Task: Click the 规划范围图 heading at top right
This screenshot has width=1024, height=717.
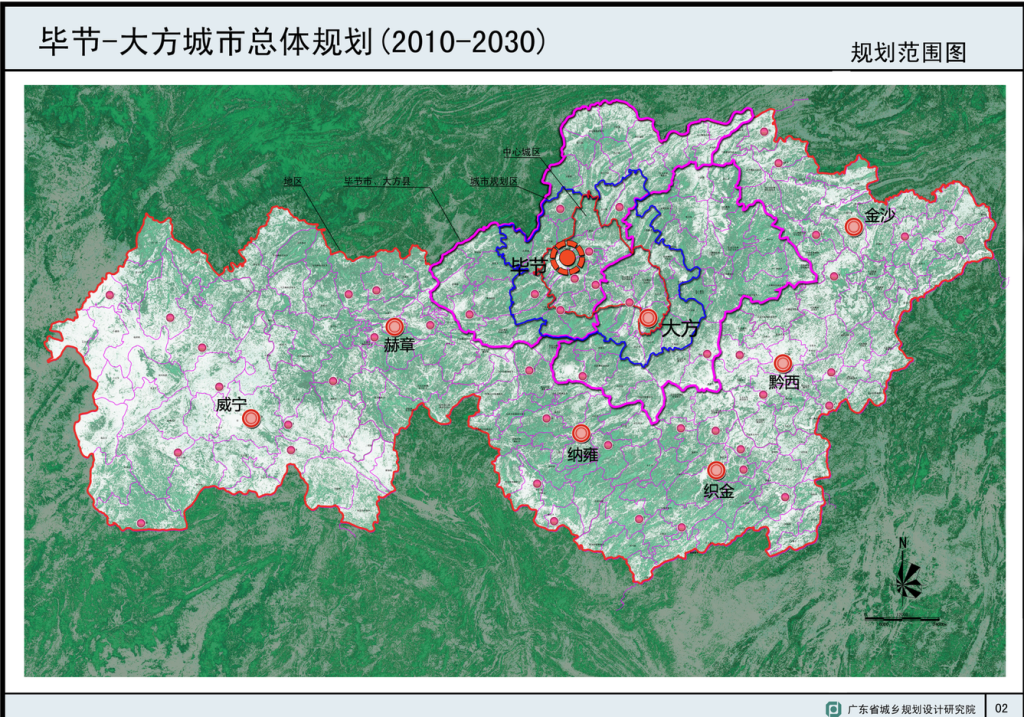Action: pyautogui.click(x=908, y=53)
